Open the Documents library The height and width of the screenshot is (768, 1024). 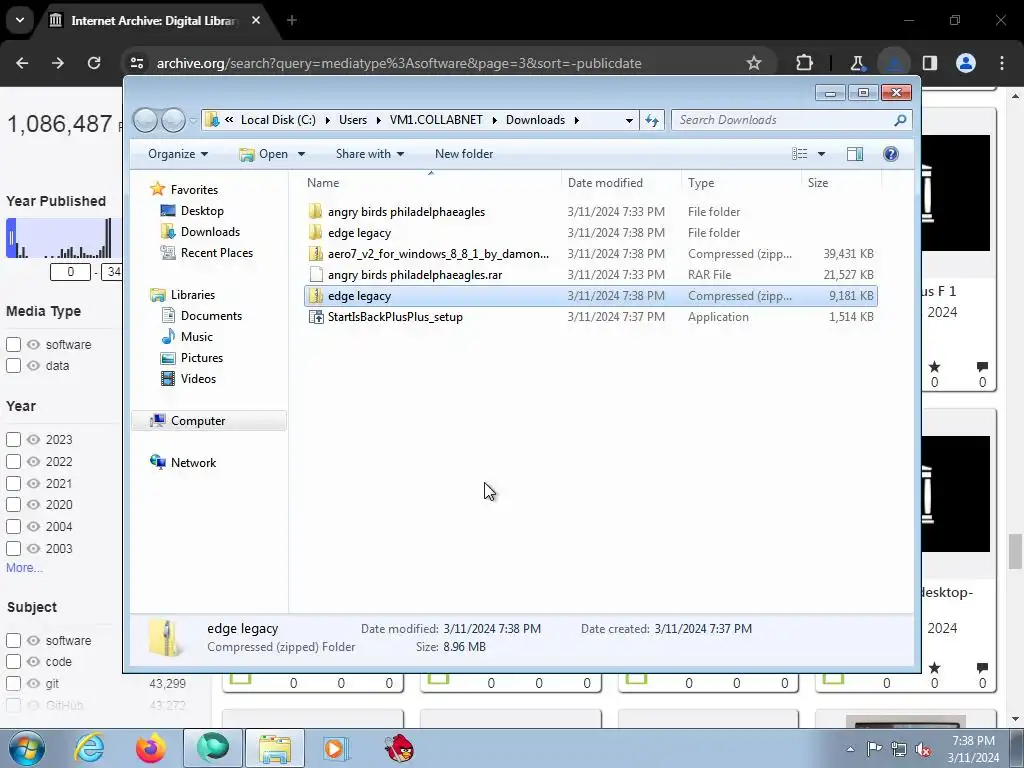[211, 315]
